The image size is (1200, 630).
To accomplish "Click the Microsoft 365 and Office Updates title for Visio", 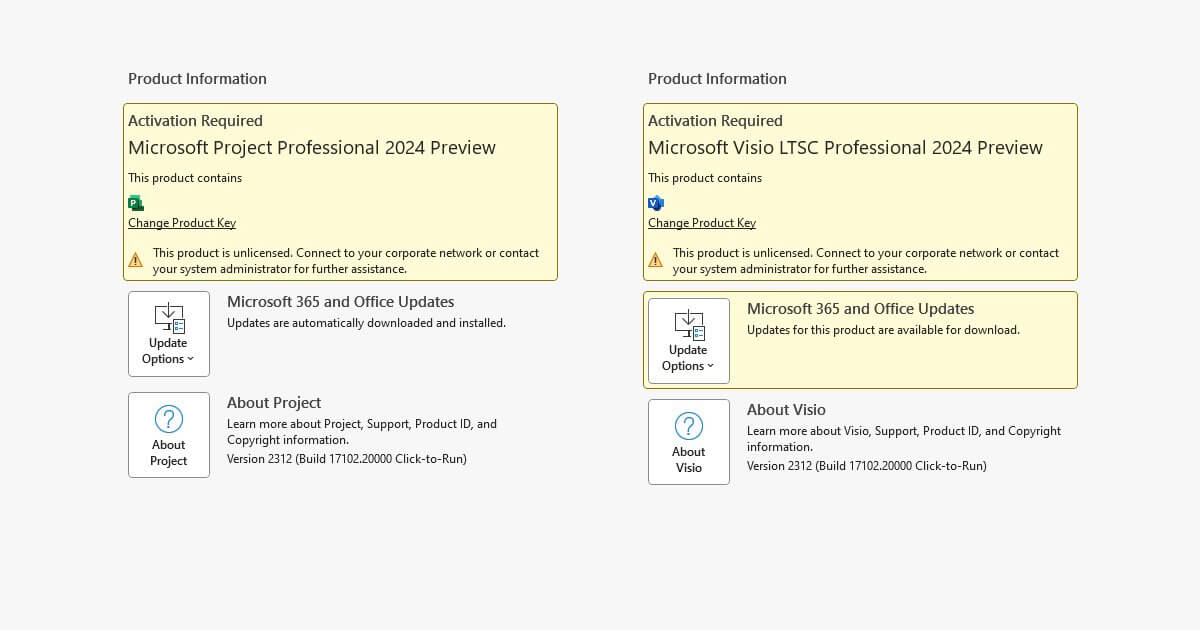I will 860,308.
